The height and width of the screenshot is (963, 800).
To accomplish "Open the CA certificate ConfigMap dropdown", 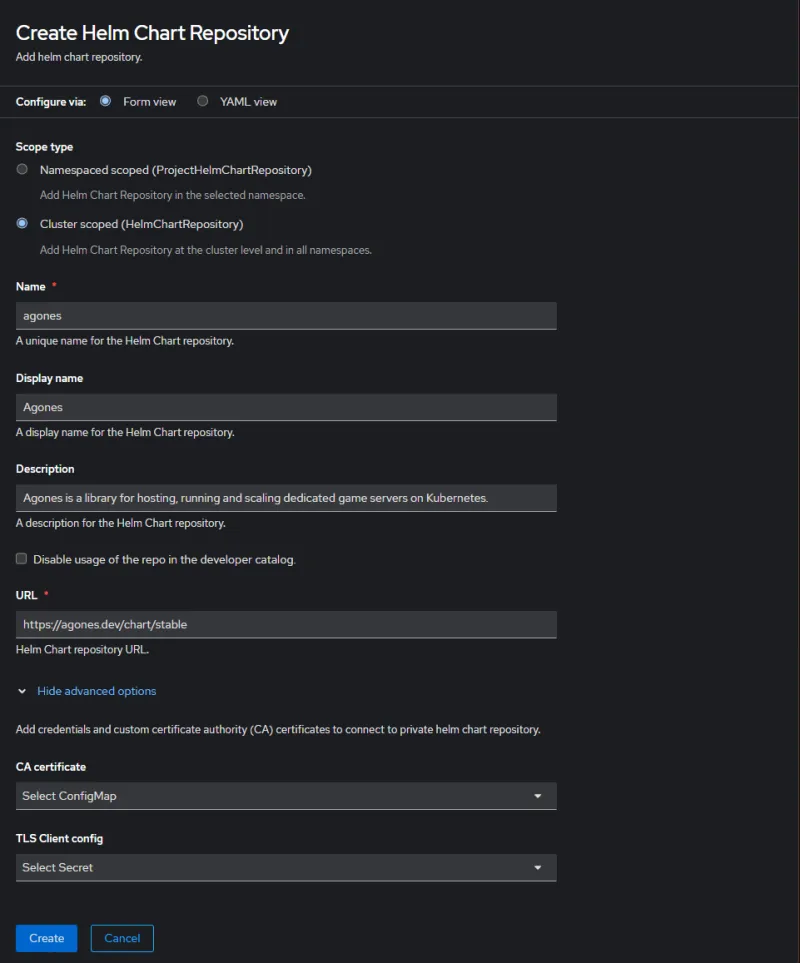I will point(286,796).
